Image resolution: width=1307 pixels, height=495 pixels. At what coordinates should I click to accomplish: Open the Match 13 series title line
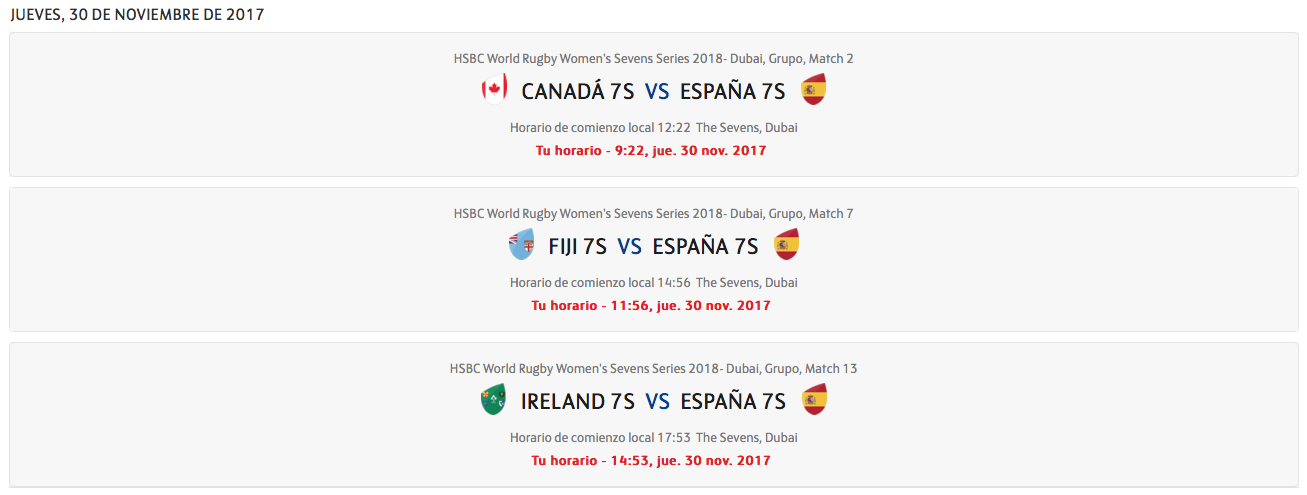[x=653, y=369]
